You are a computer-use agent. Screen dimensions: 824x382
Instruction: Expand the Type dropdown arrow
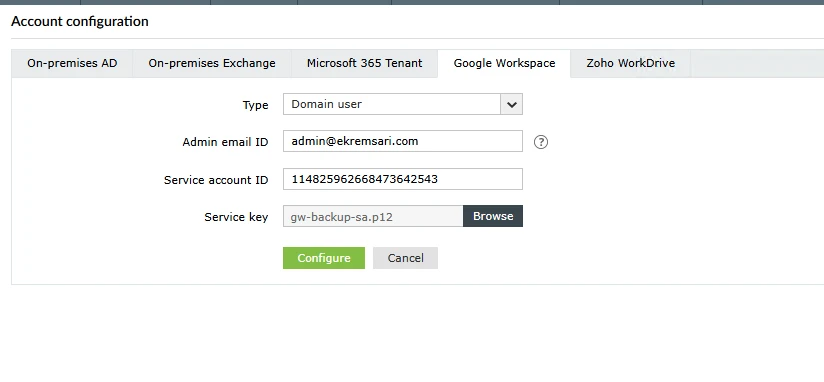(x=511, y=104)
